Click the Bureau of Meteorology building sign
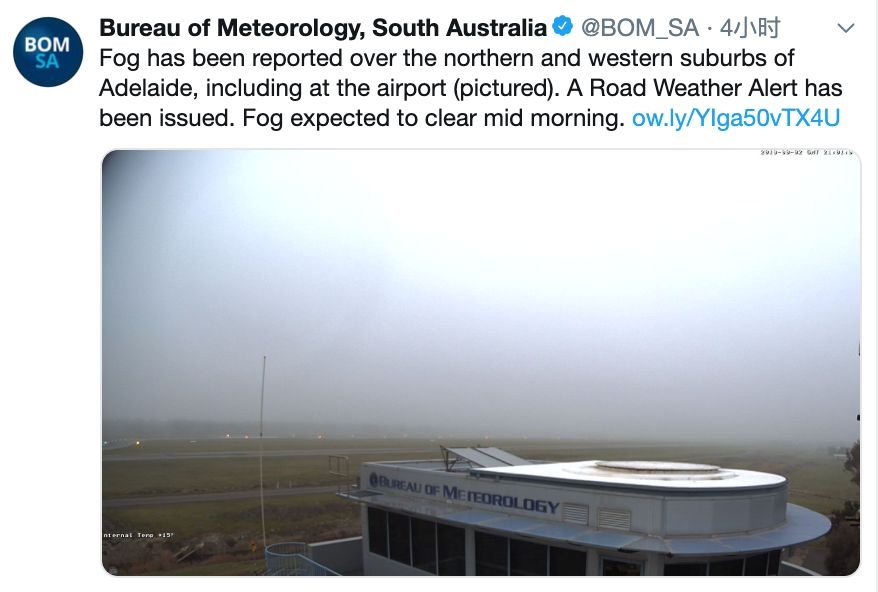The height and width of the screenshot is (592, 878). tap(463, 493)
